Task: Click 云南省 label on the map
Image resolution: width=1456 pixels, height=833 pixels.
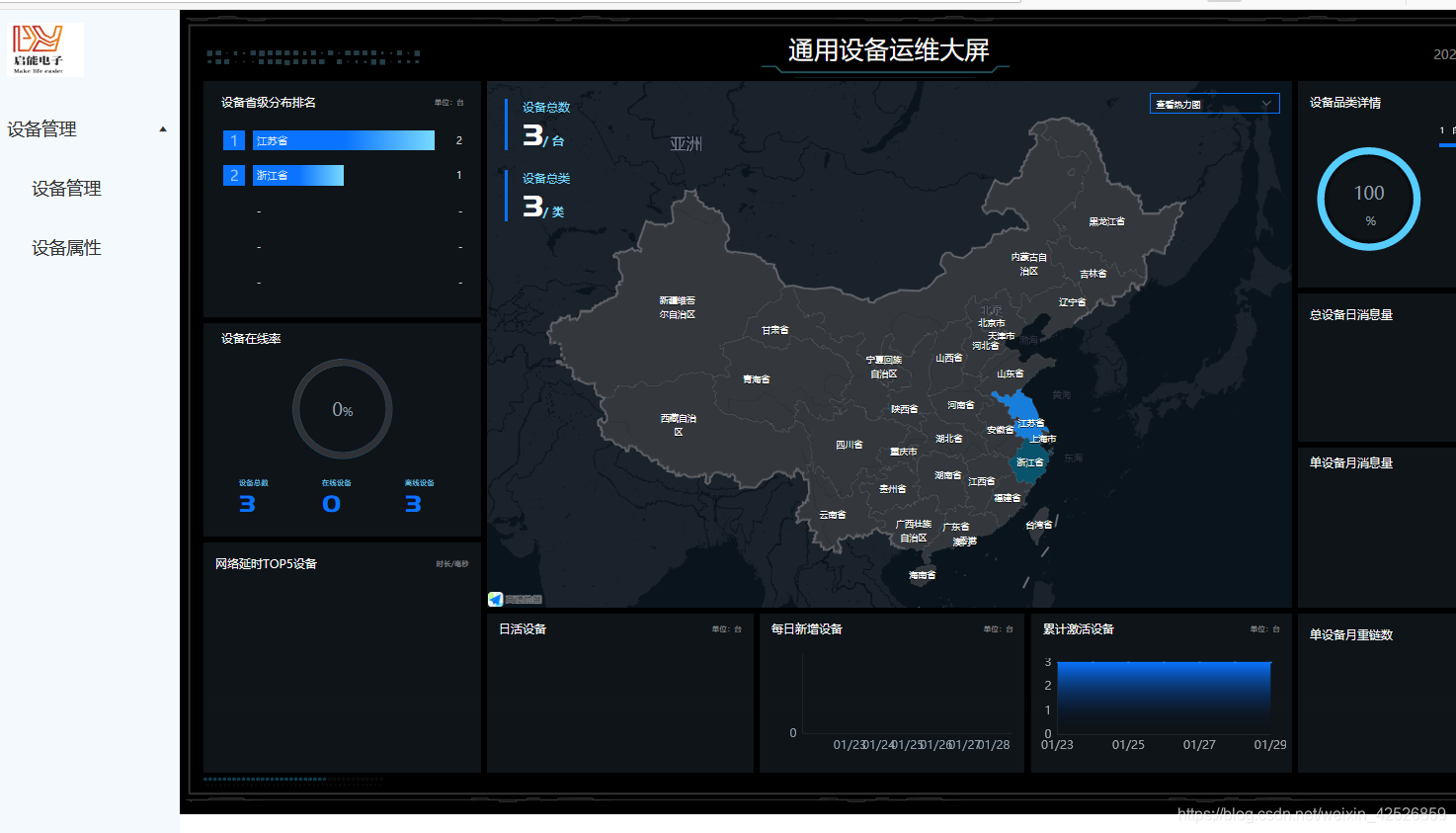Action: 833,515
